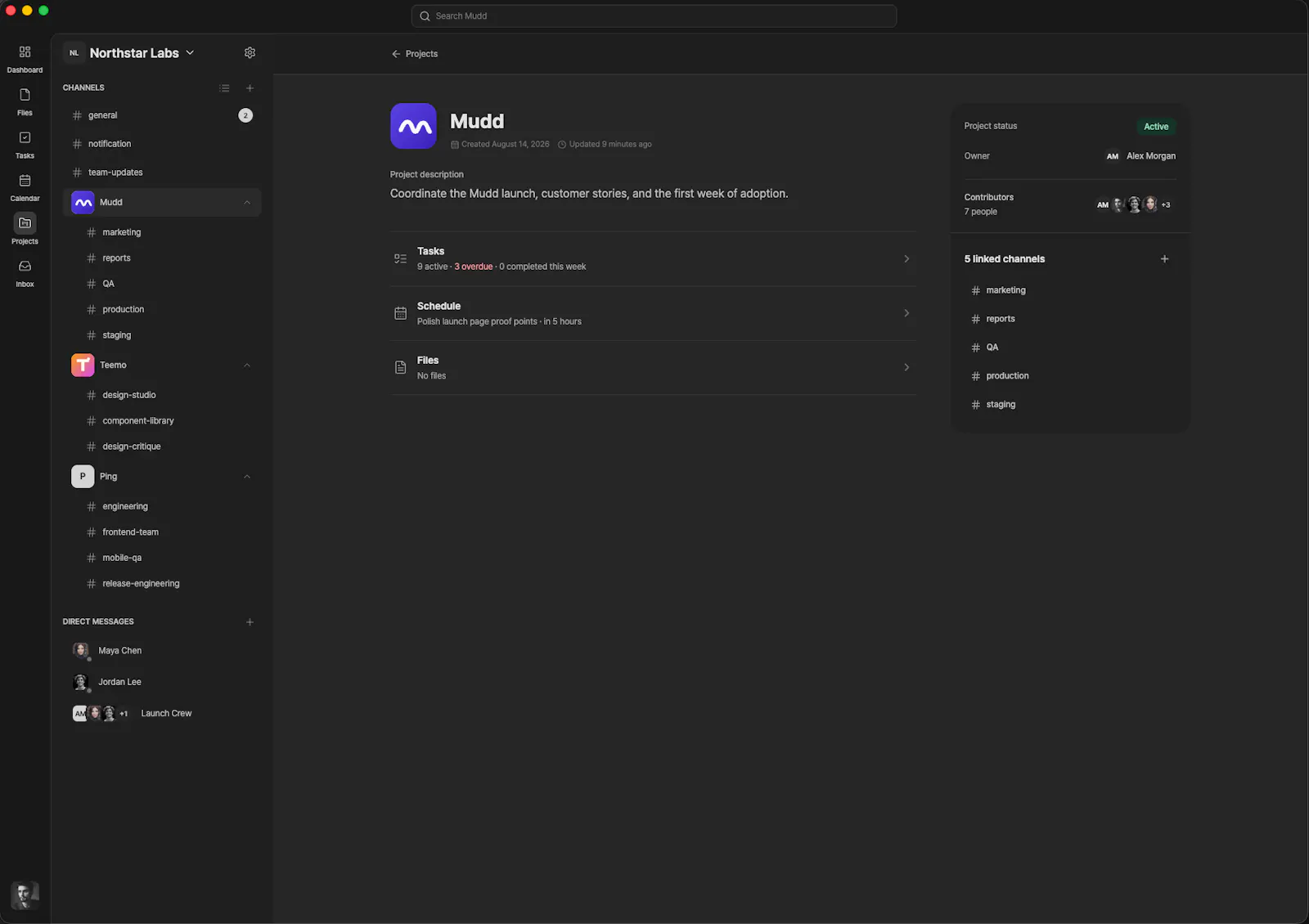Open Jordan Lee direct message

[x=162, y=682]
